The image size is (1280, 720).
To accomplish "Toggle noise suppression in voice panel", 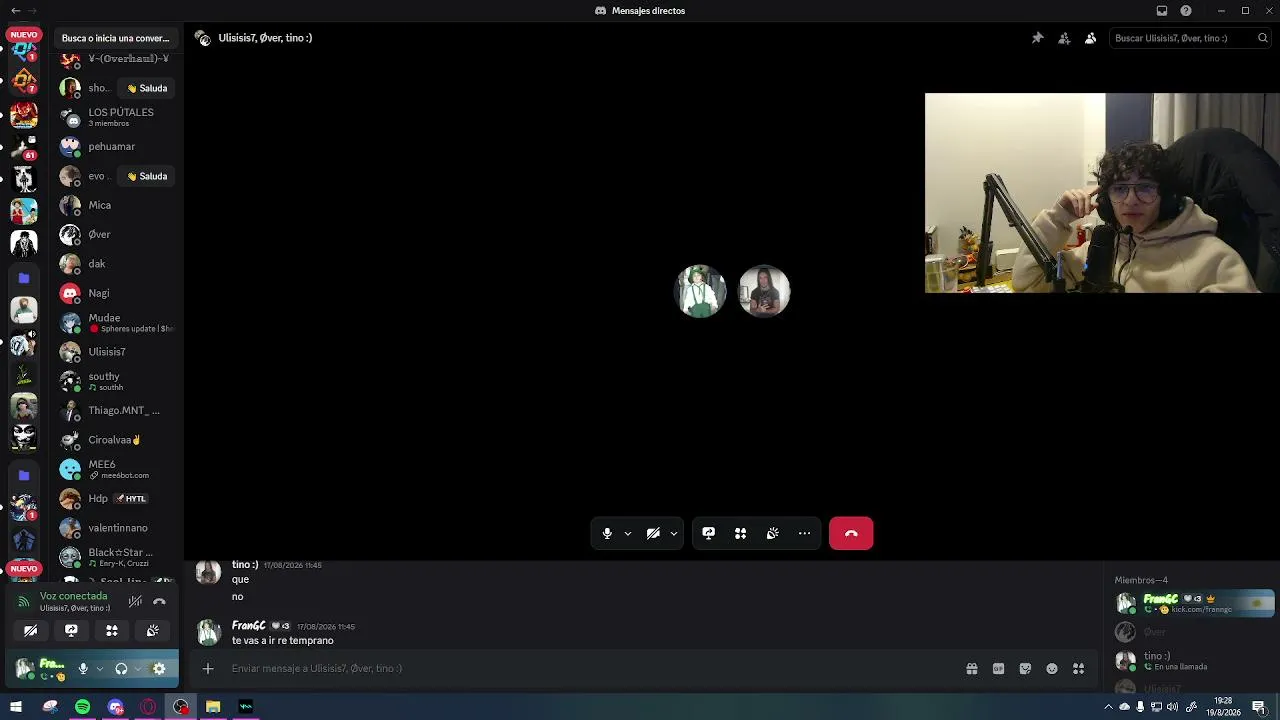I will pyautogui.click(x=135, y=601).
